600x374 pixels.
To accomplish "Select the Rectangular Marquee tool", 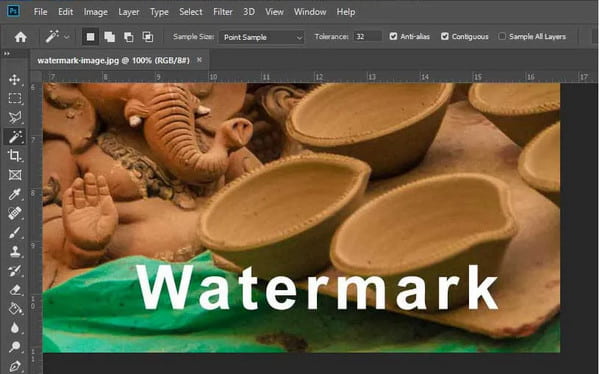I will [15, 98].
